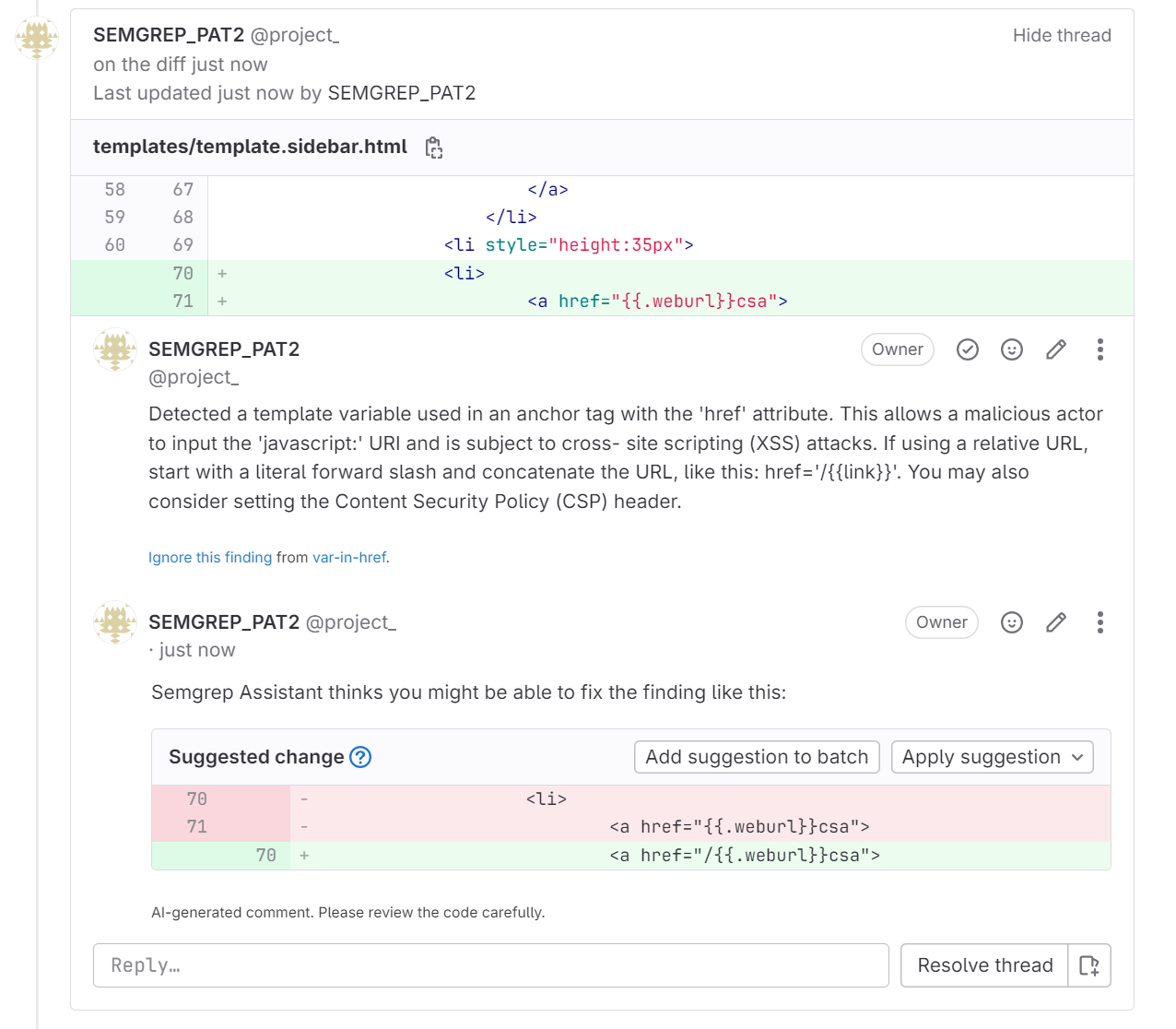
Task: Click Ignore this finding link
Action: 209,557
